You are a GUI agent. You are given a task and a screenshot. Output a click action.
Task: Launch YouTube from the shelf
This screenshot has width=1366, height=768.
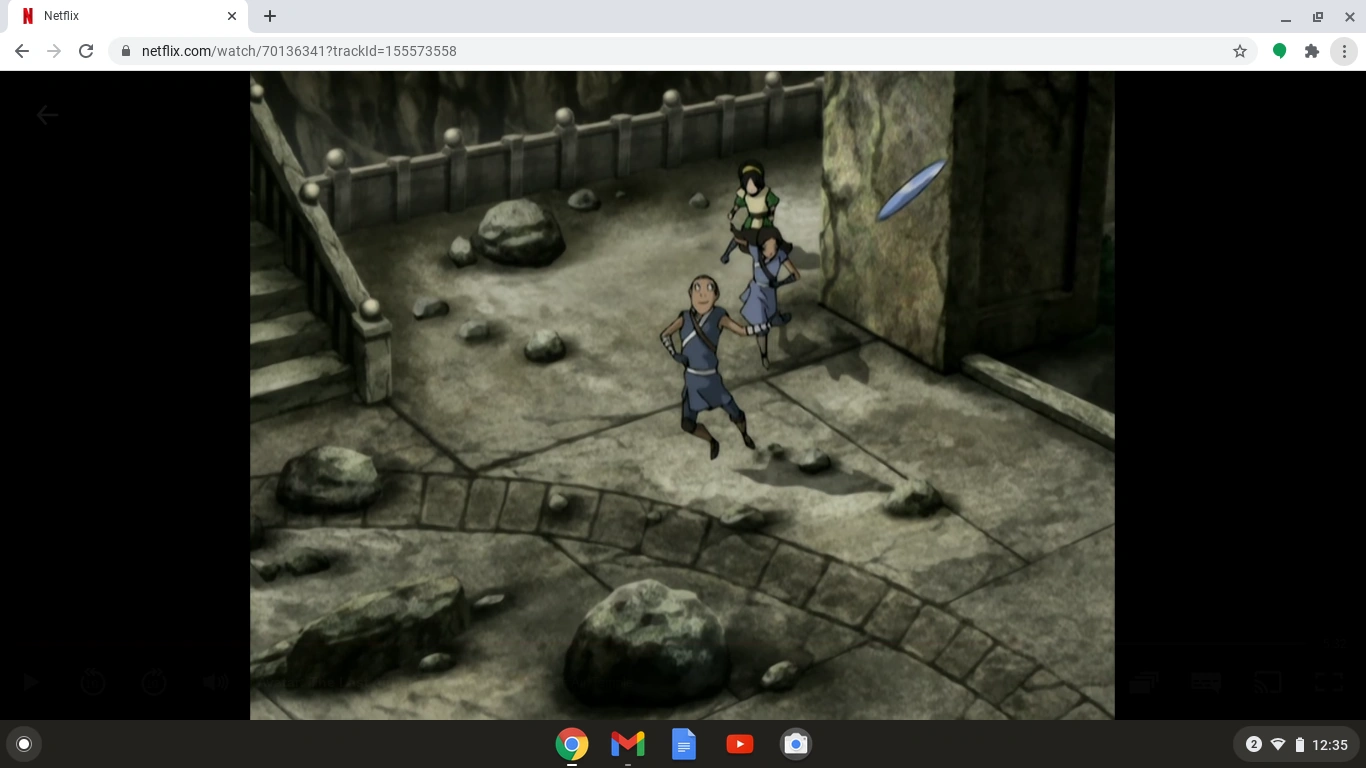[x=739, y=744]
